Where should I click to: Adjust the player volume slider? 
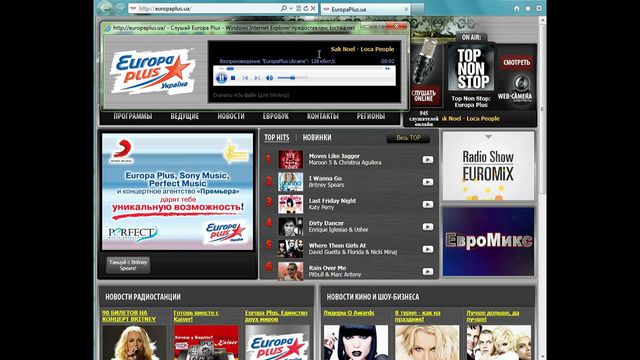pyautogui.click(x=292, y=78)
